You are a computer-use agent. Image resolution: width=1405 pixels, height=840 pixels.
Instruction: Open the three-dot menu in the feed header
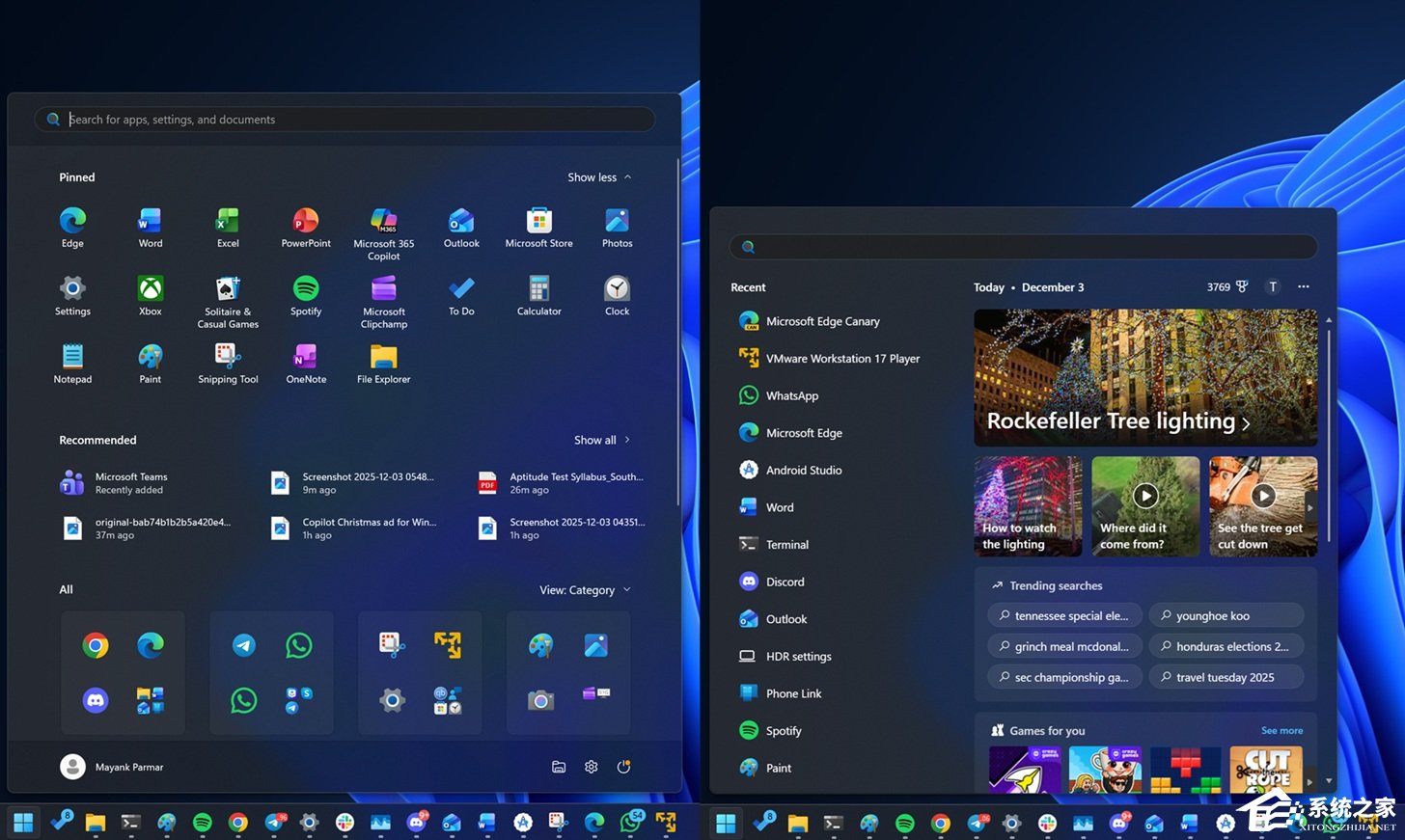(1303, 286)
